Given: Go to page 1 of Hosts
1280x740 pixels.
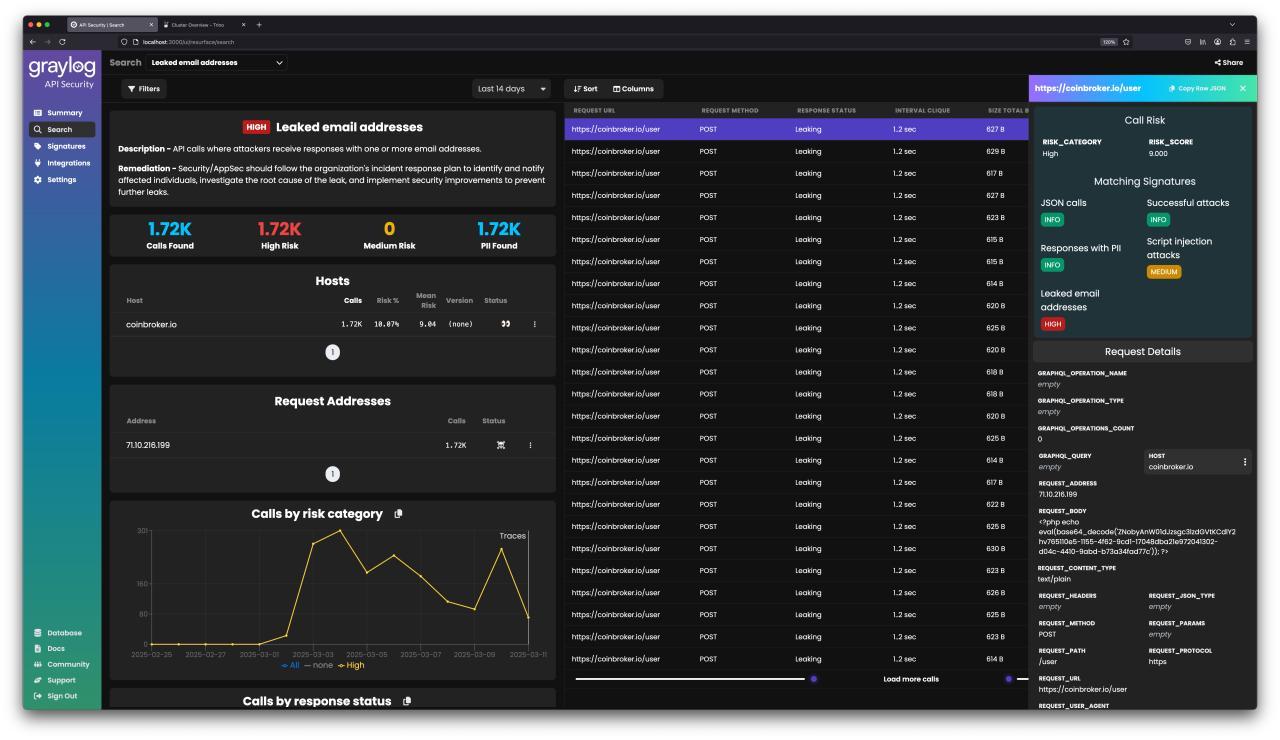Looking at the screenshot, I should point(333,351).
